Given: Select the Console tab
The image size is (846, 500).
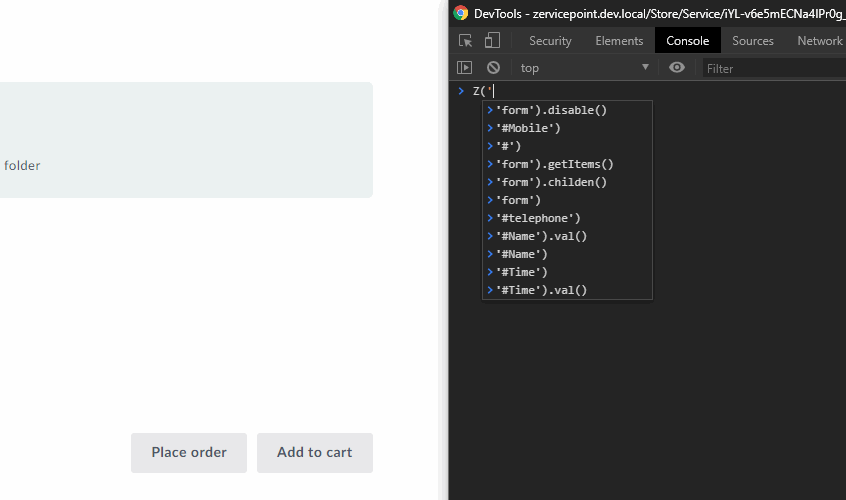Looking at the screenshot, I should (x=687, y=41).
